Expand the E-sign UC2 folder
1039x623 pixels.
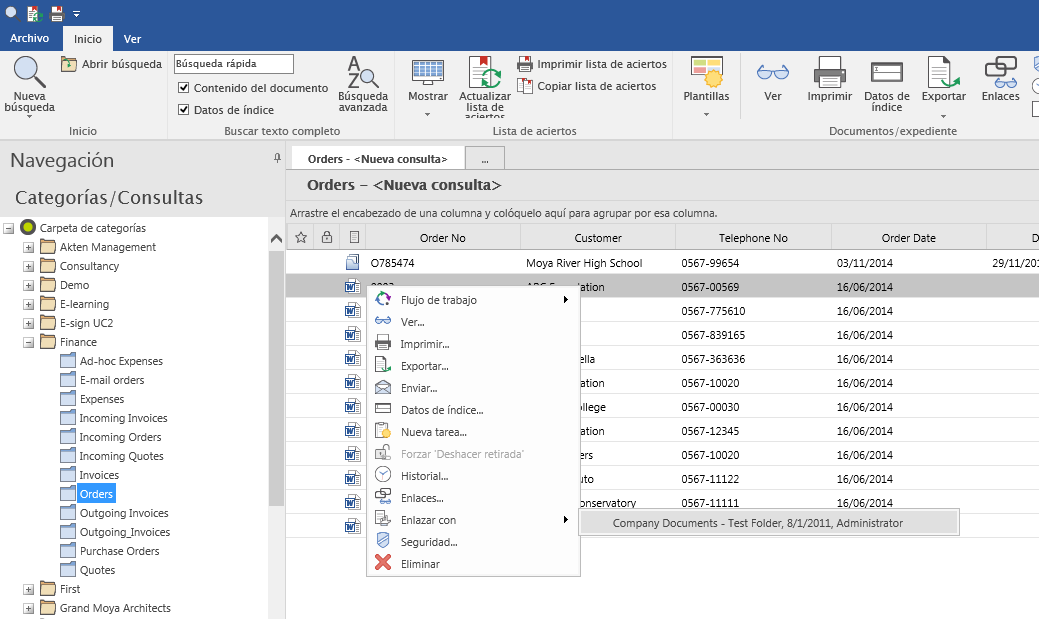pyautogui.click(x=28, y=323)
